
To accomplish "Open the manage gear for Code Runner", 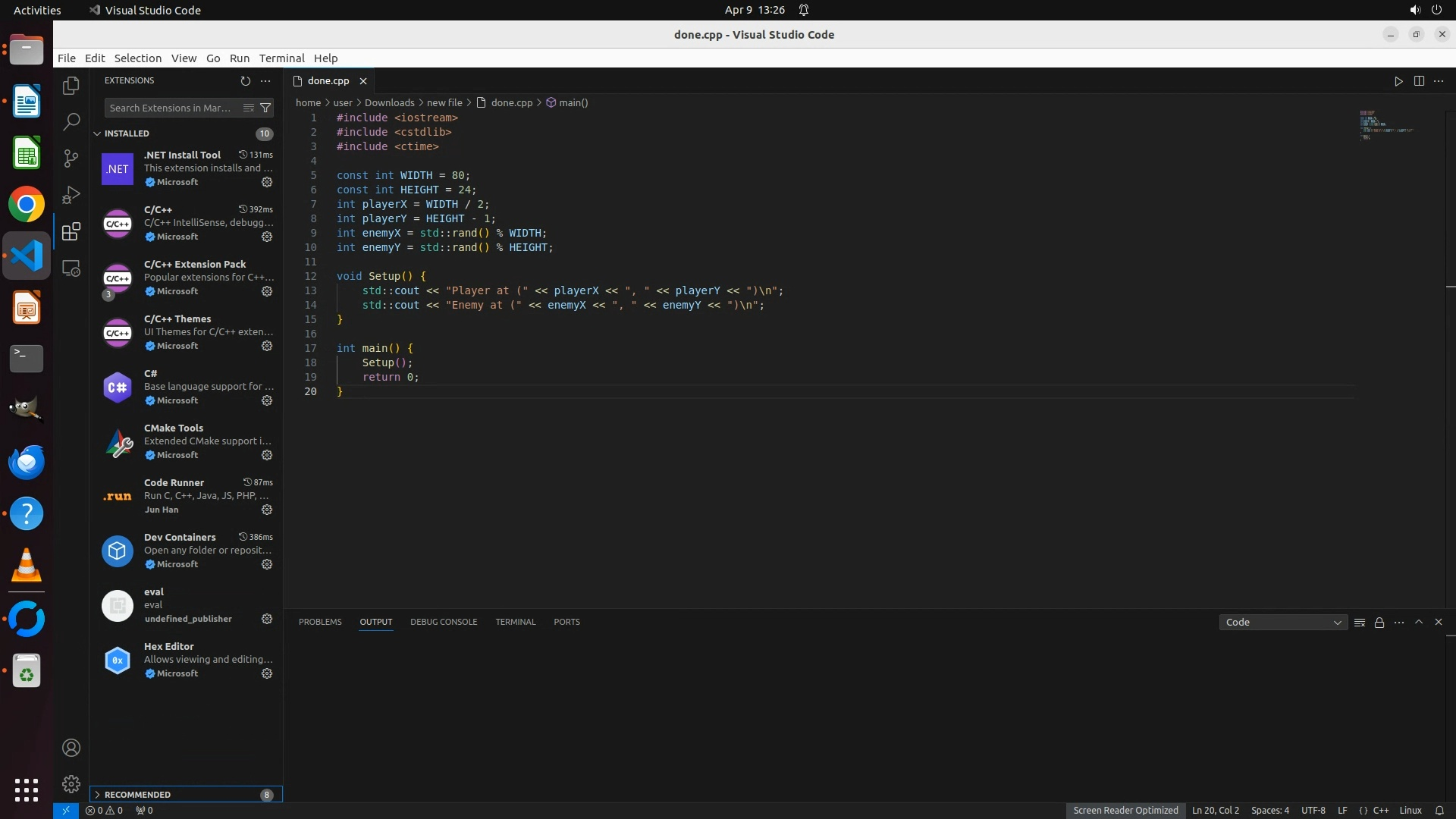I will coord(267,510).
